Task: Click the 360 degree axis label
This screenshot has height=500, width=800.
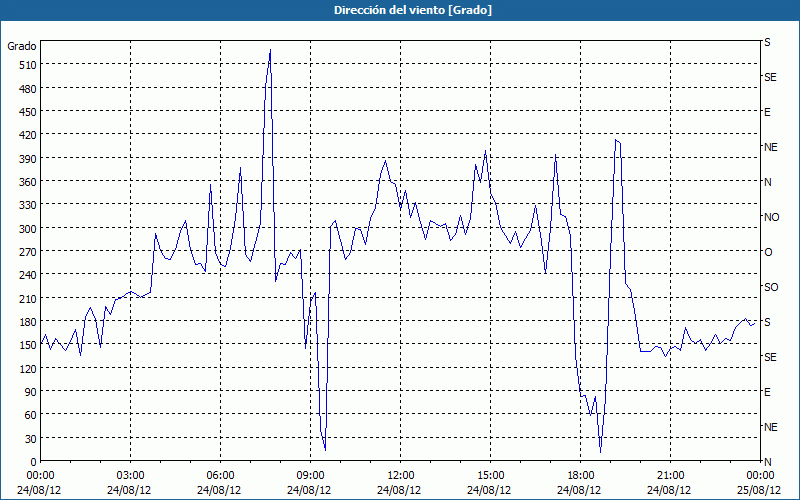Action: tap(28, 182)
